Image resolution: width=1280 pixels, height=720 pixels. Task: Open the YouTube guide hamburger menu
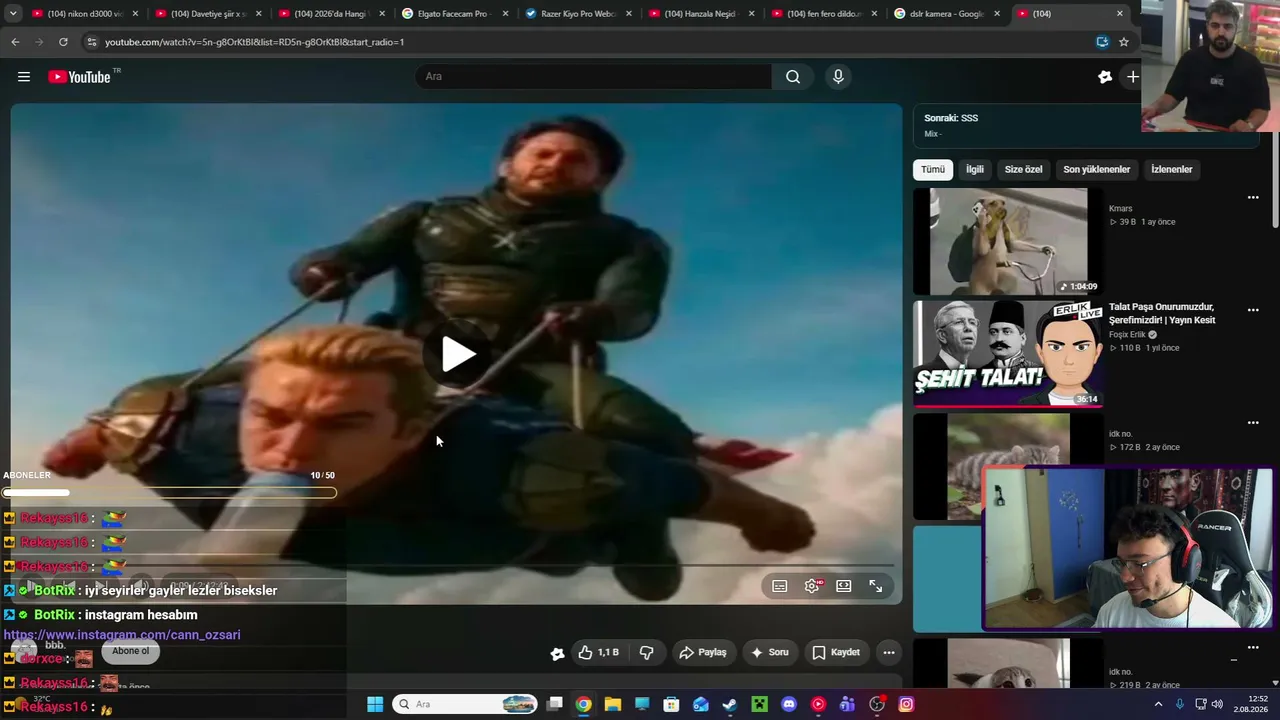click(24, 77)
